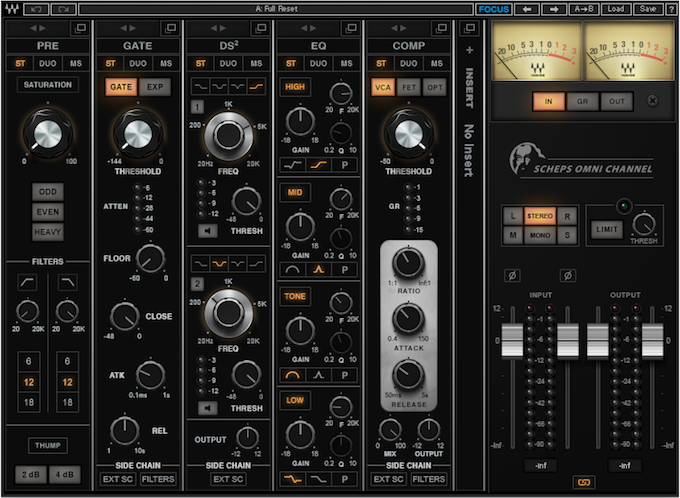Toggle the HIGH EQ band on/off
Viewport: 680px width, 498px height.
tap(295, 87)
